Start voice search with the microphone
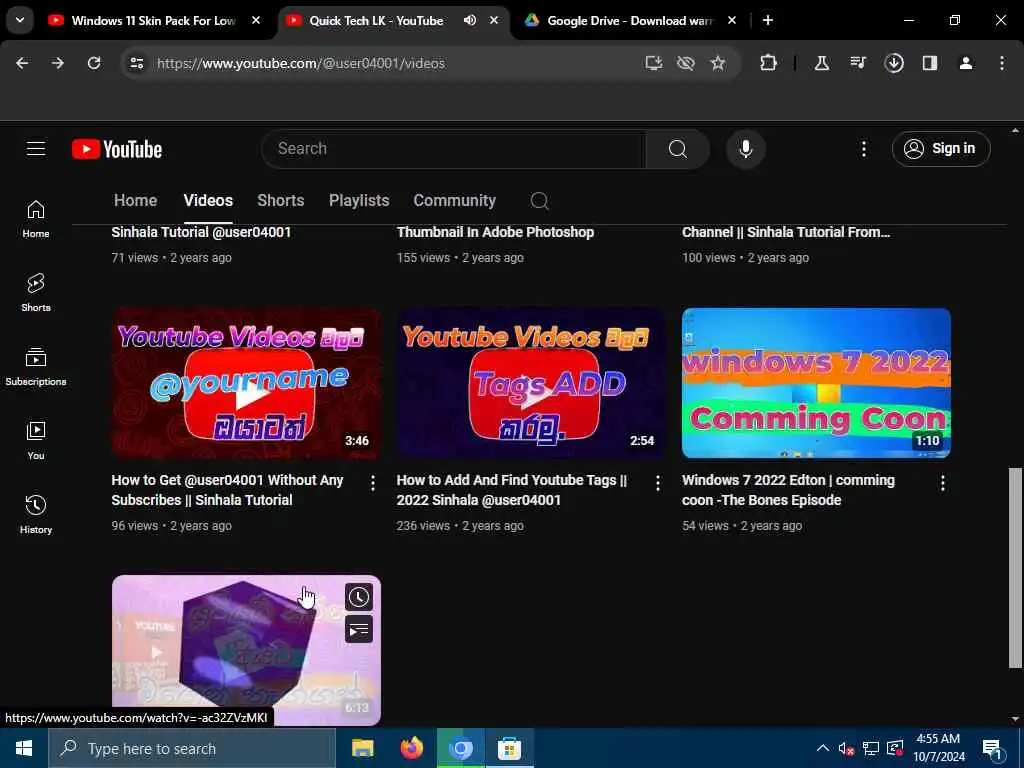This screenshot has width=1024, height=768. coord(745,149)
